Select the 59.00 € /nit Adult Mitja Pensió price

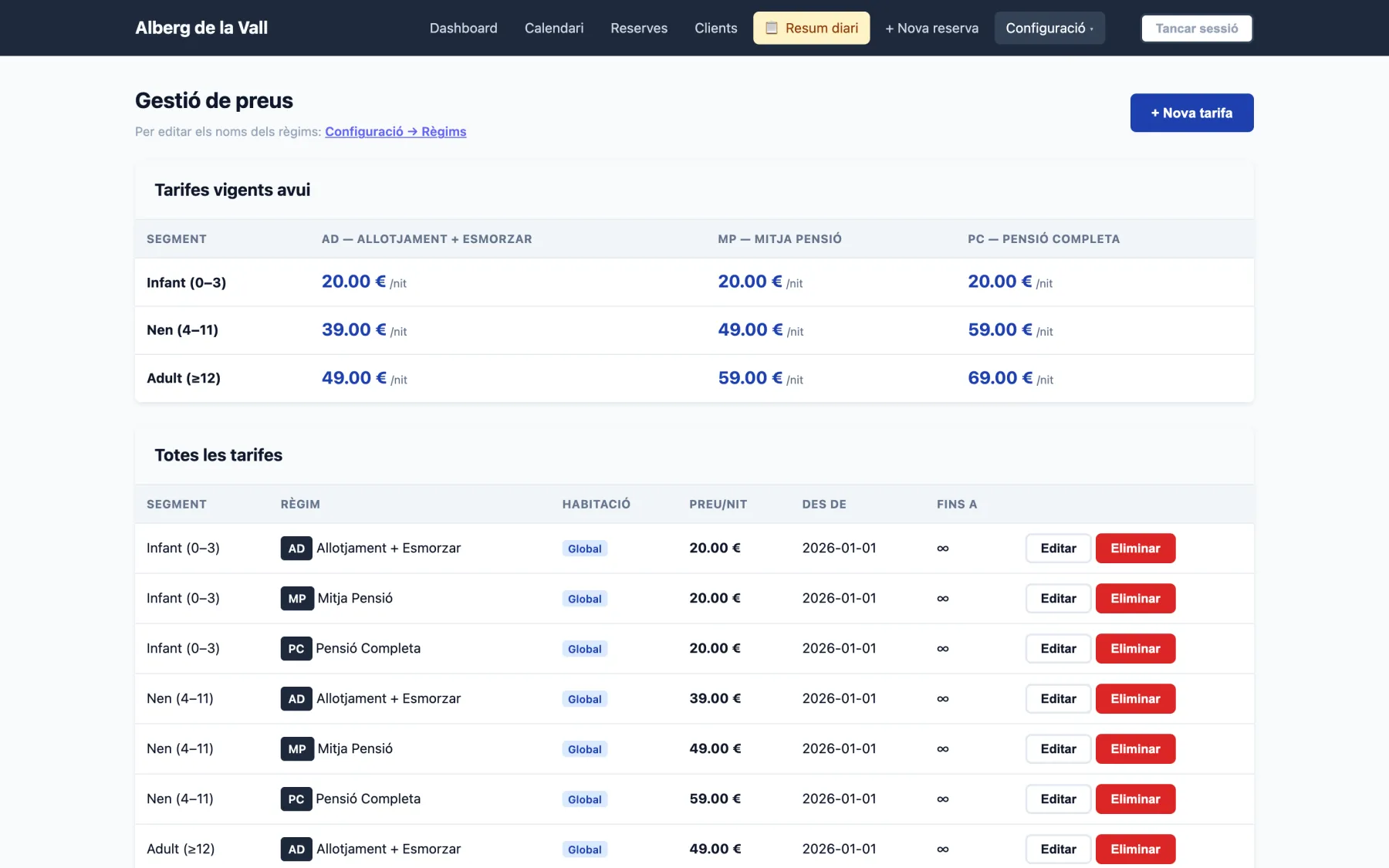point(760,377)
